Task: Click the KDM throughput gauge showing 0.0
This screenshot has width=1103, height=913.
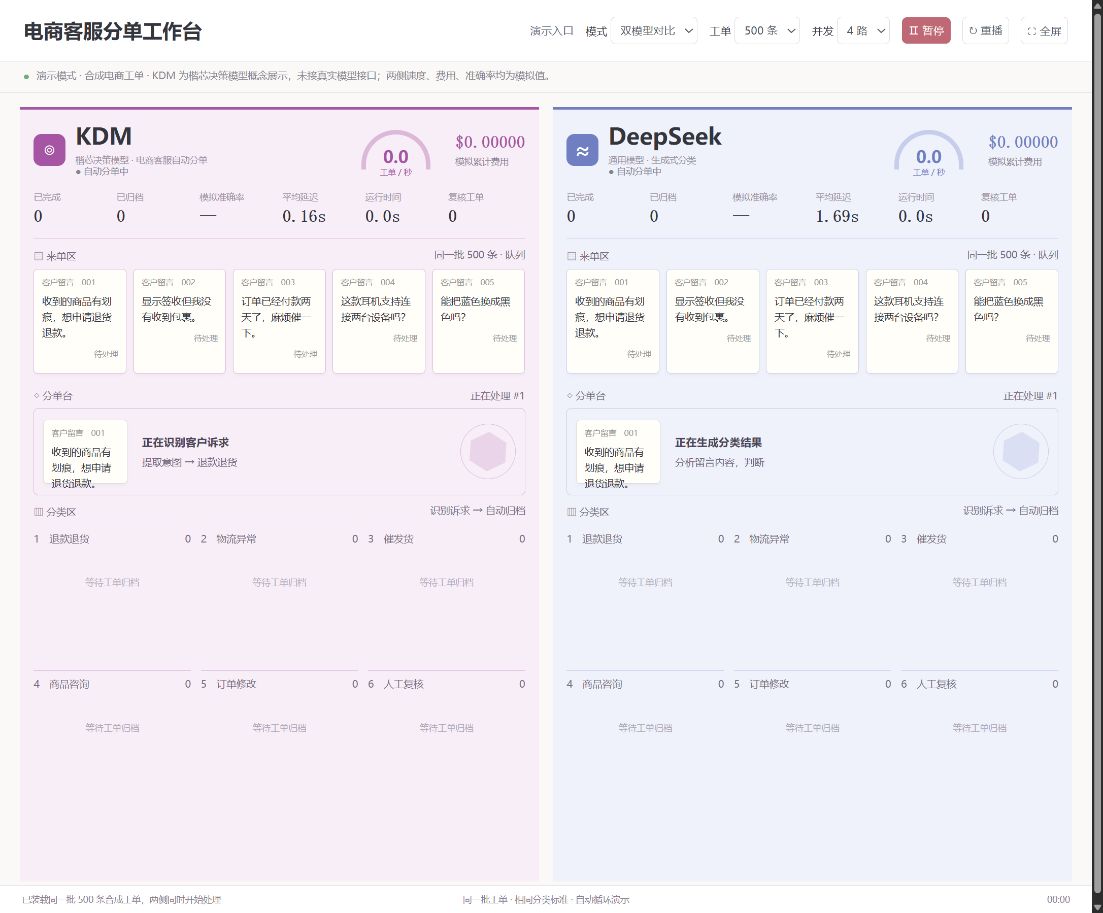Action: tap(396, 154)
